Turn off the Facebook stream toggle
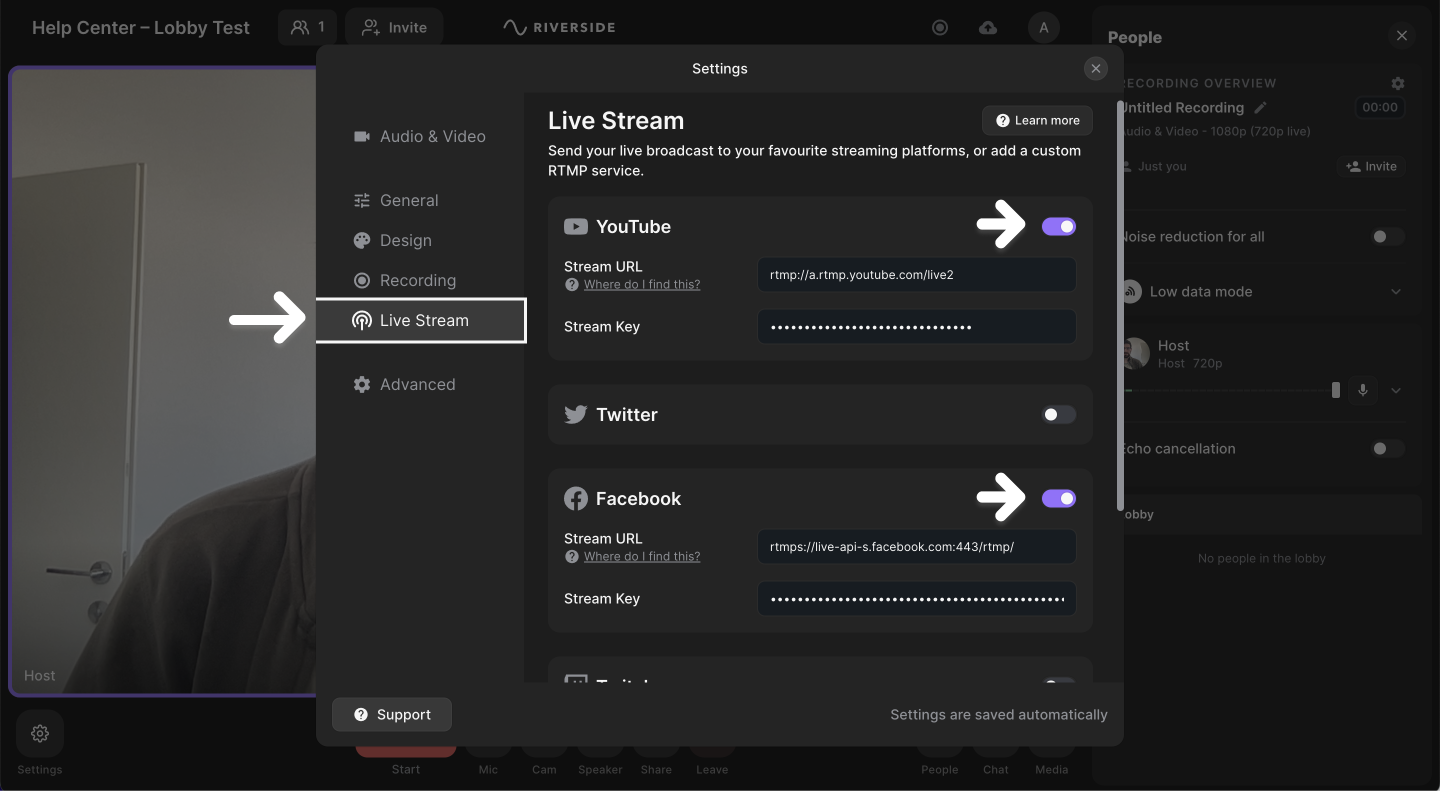Image resolution: width=1440 pixels, height=791 pixels. 1059,499
